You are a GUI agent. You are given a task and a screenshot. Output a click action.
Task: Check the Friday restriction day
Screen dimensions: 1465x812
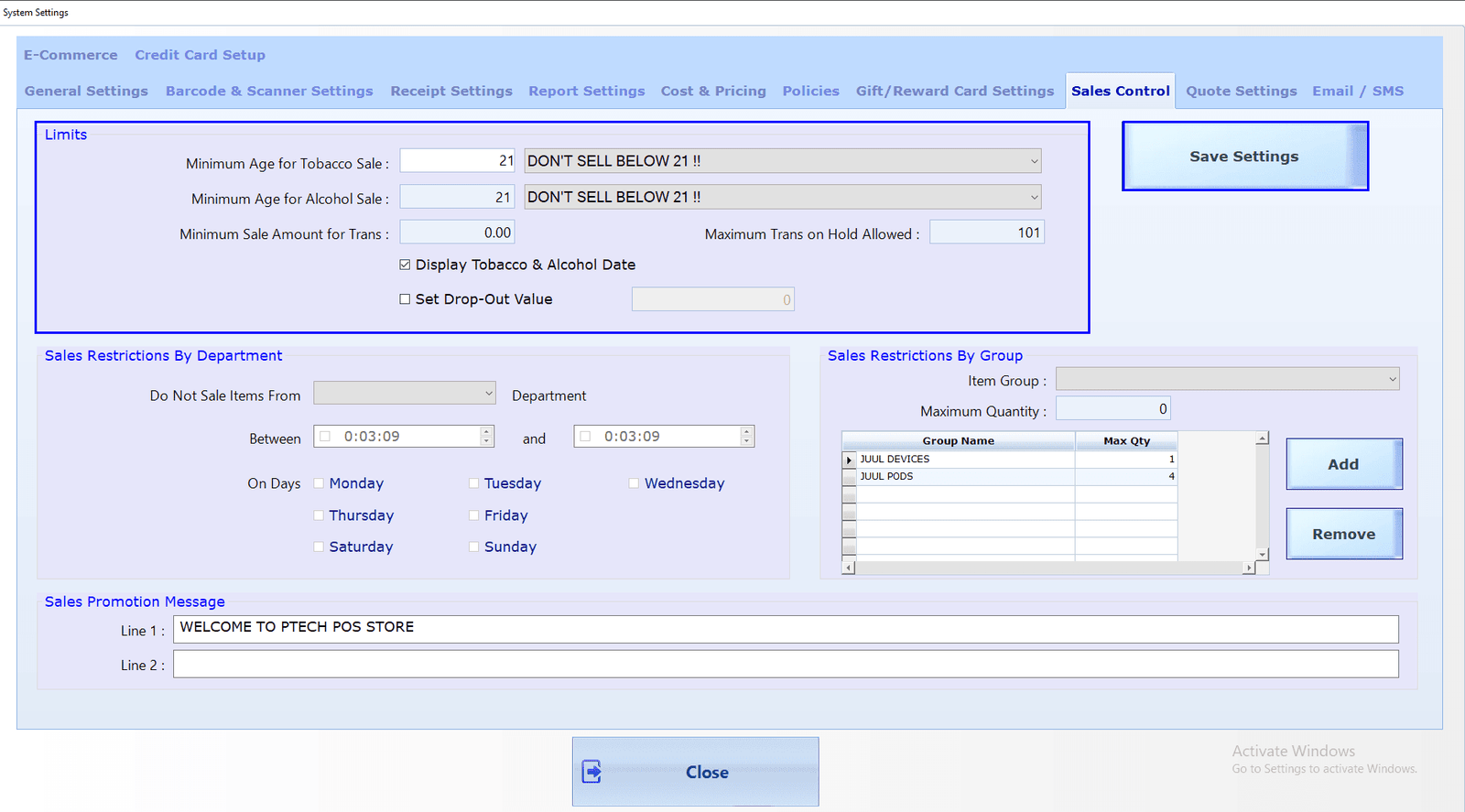click(x=473, y=515)
